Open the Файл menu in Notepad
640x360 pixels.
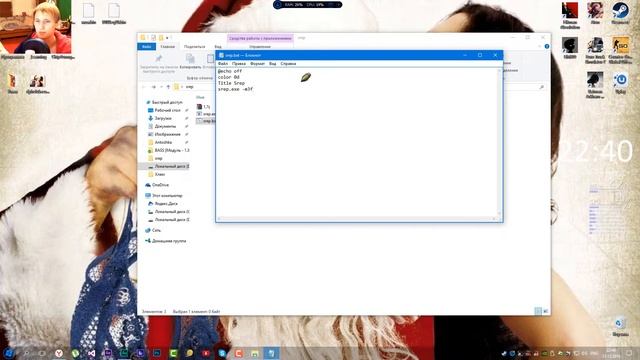[x=223, y=64]
